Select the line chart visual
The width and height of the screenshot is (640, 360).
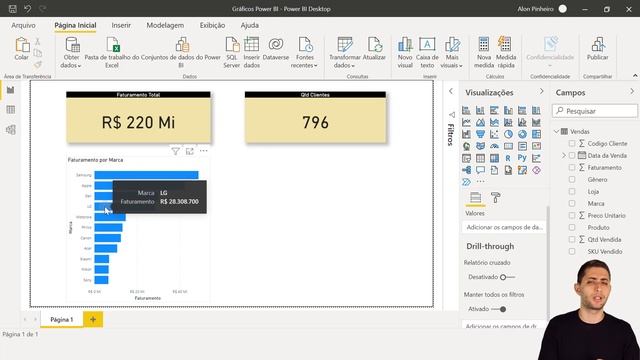(x=467, y=122)
